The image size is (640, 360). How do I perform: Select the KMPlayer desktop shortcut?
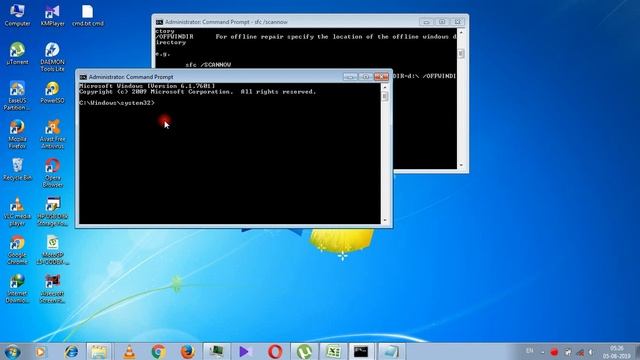click(x=52, y=16)
